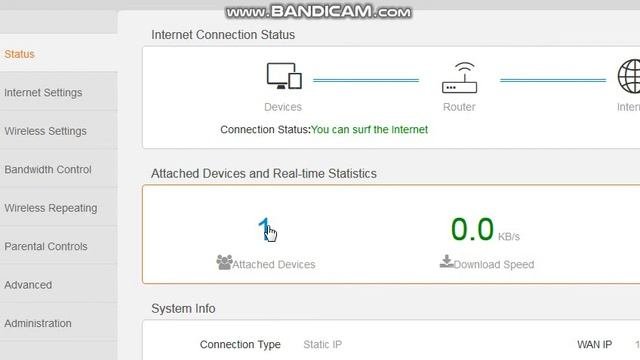The width and height of the screenshot is (640, 360).
Task: Click the Router icon
Action: pos(459,78)
